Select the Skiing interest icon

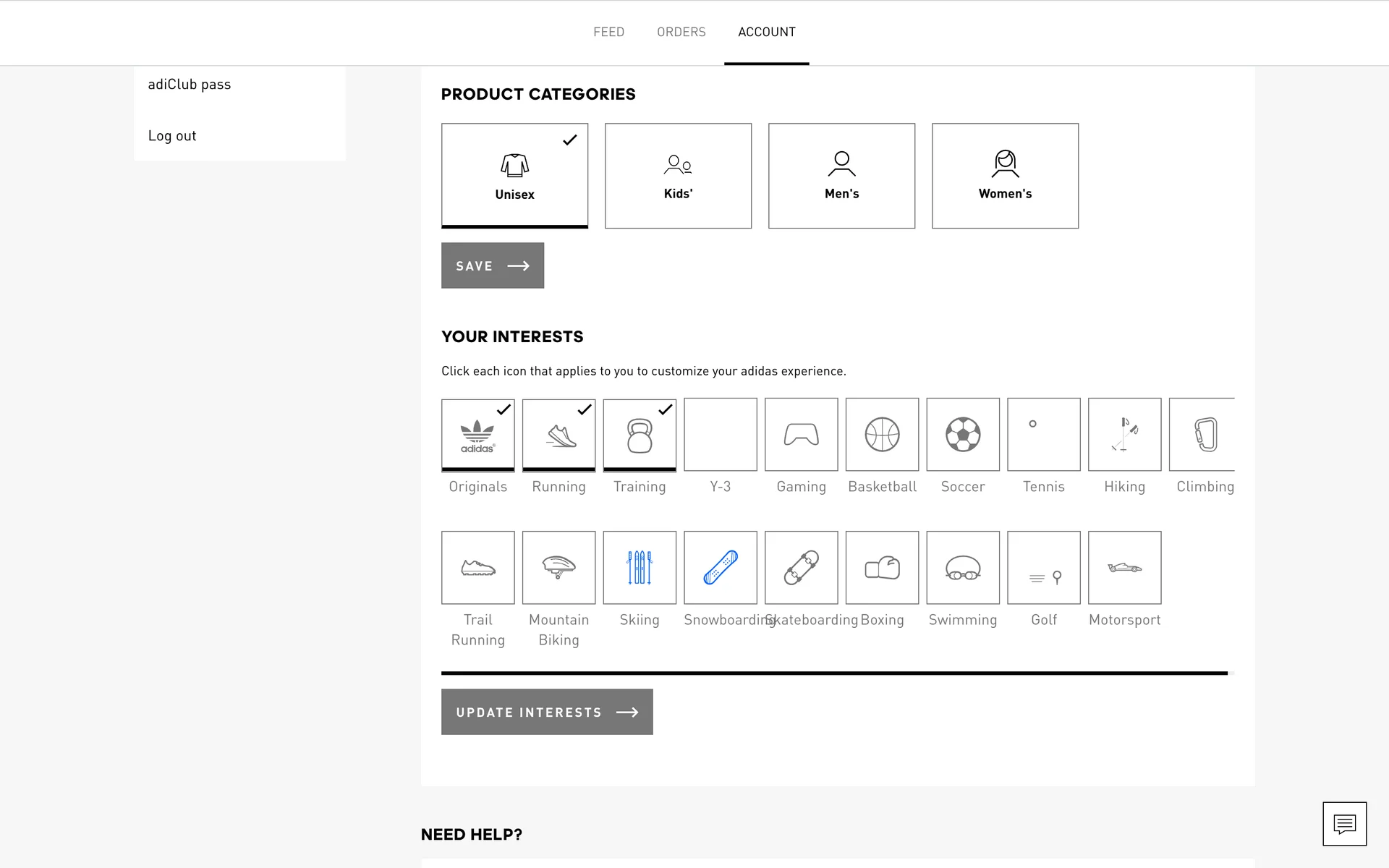[640, 568]
